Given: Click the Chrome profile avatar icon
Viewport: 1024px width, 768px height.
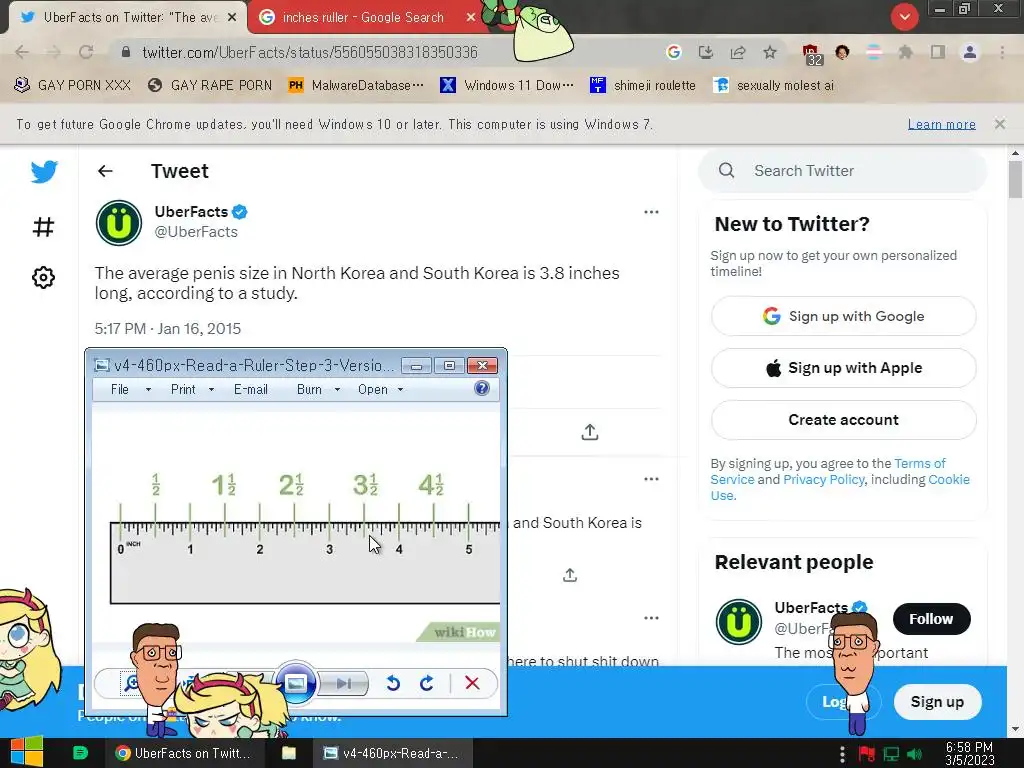Looking at the screenshot, I should click(x=970, y=52).
